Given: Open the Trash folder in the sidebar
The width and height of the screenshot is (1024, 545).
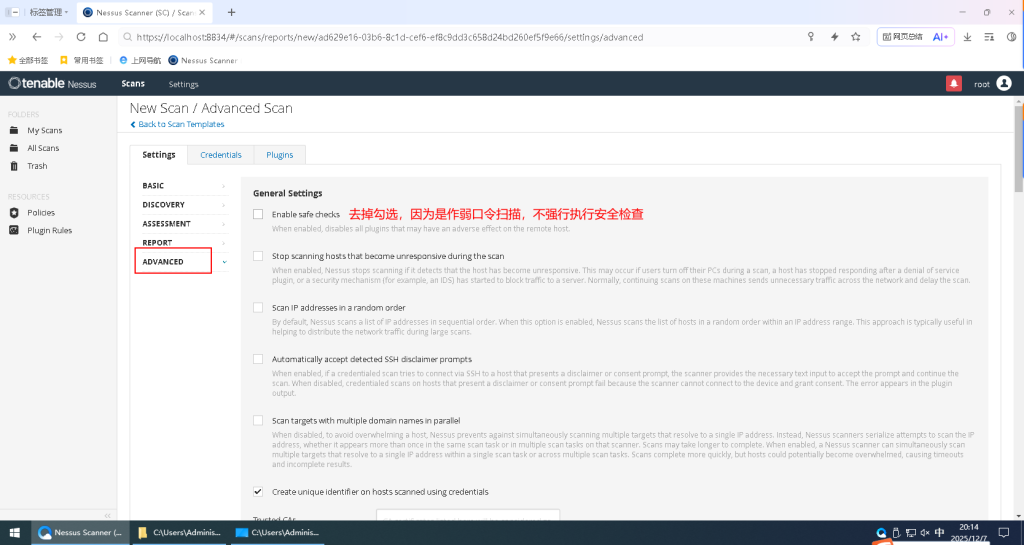Looking at the screenshot, I should [37, 166].
